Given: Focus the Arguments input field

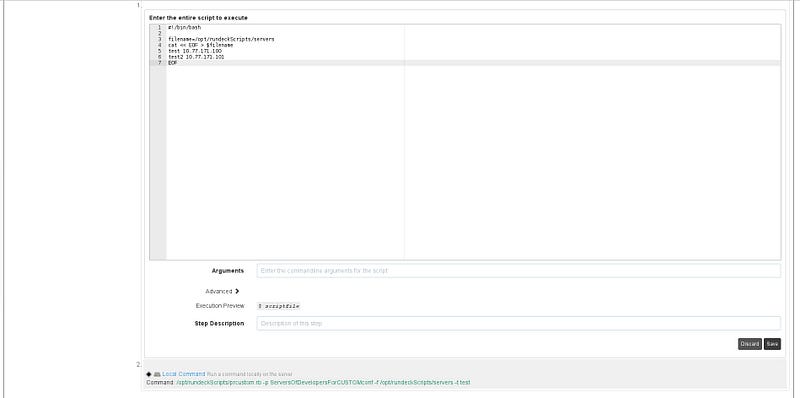Looking at the screenshot, I should [518, 270].
